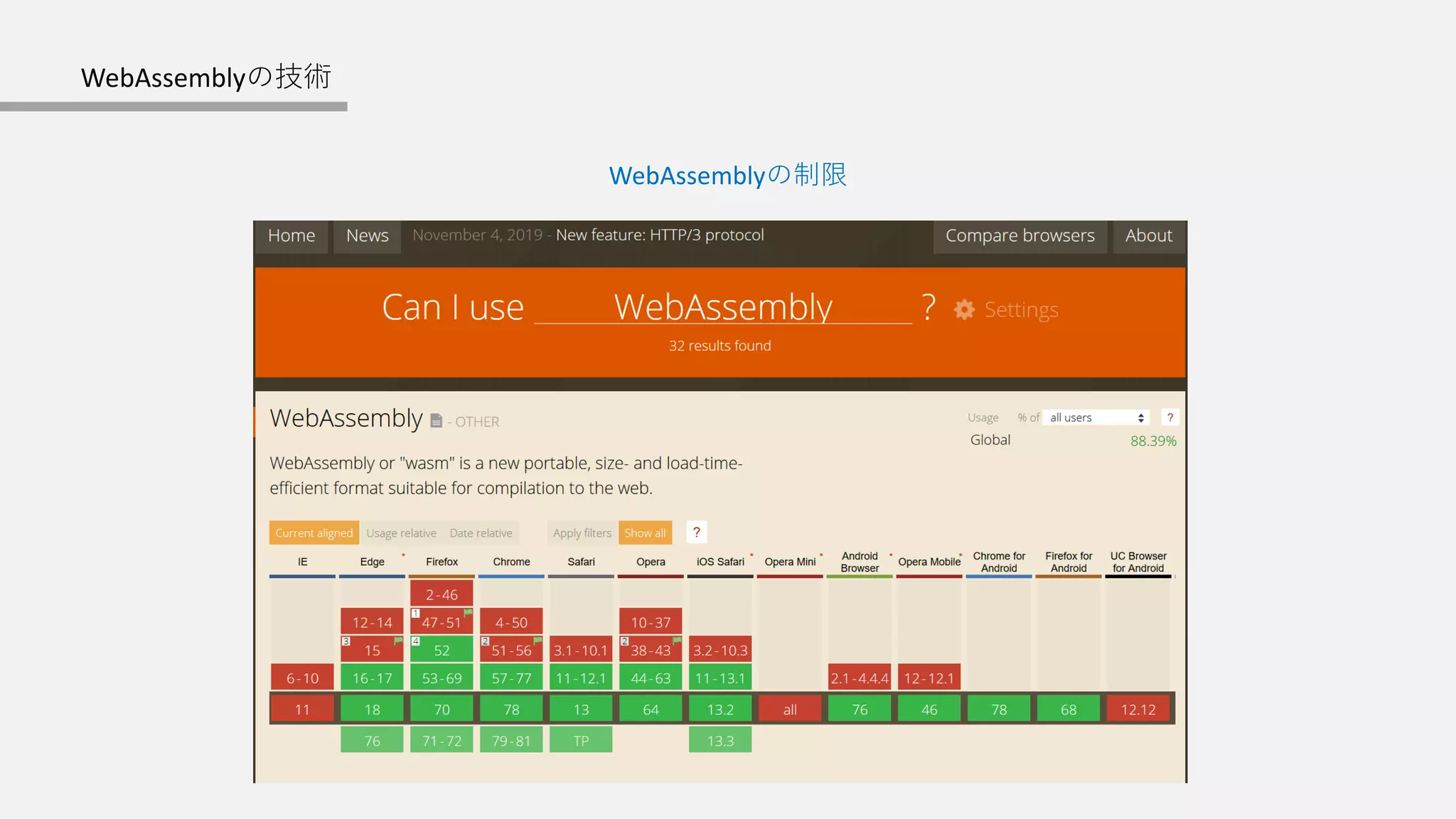Click the Safari TP cell
Image resolution: width=1456 pixels, height=819 pixels.
click(x=581, y=740)
